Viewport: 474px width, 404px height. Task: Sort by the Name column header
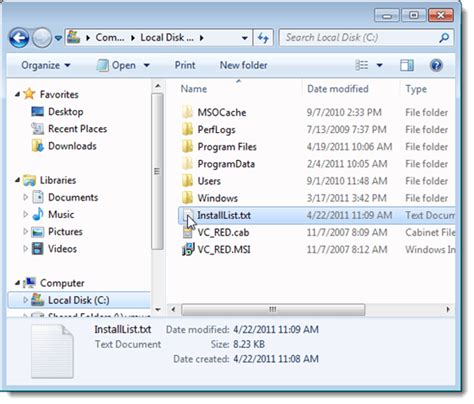(x=194, y=89)
